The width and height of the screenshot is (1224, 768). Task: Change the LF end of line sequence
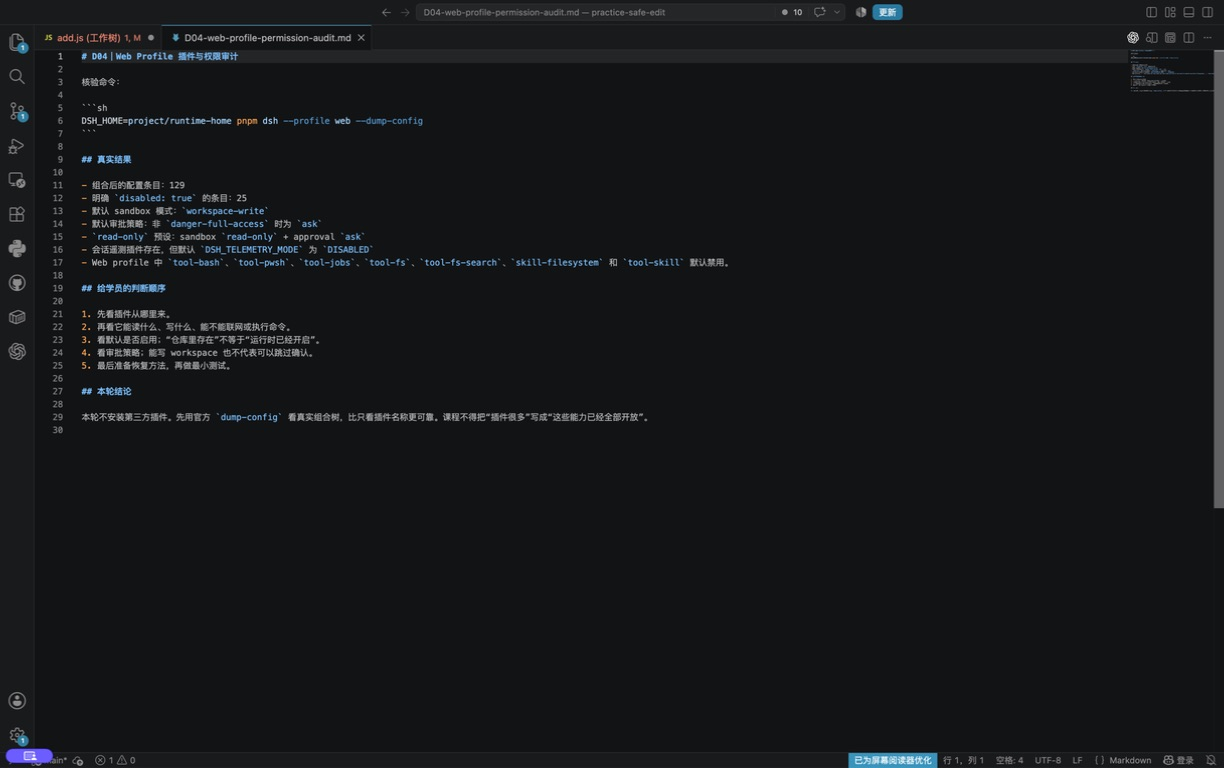(x=1077, y=760)
